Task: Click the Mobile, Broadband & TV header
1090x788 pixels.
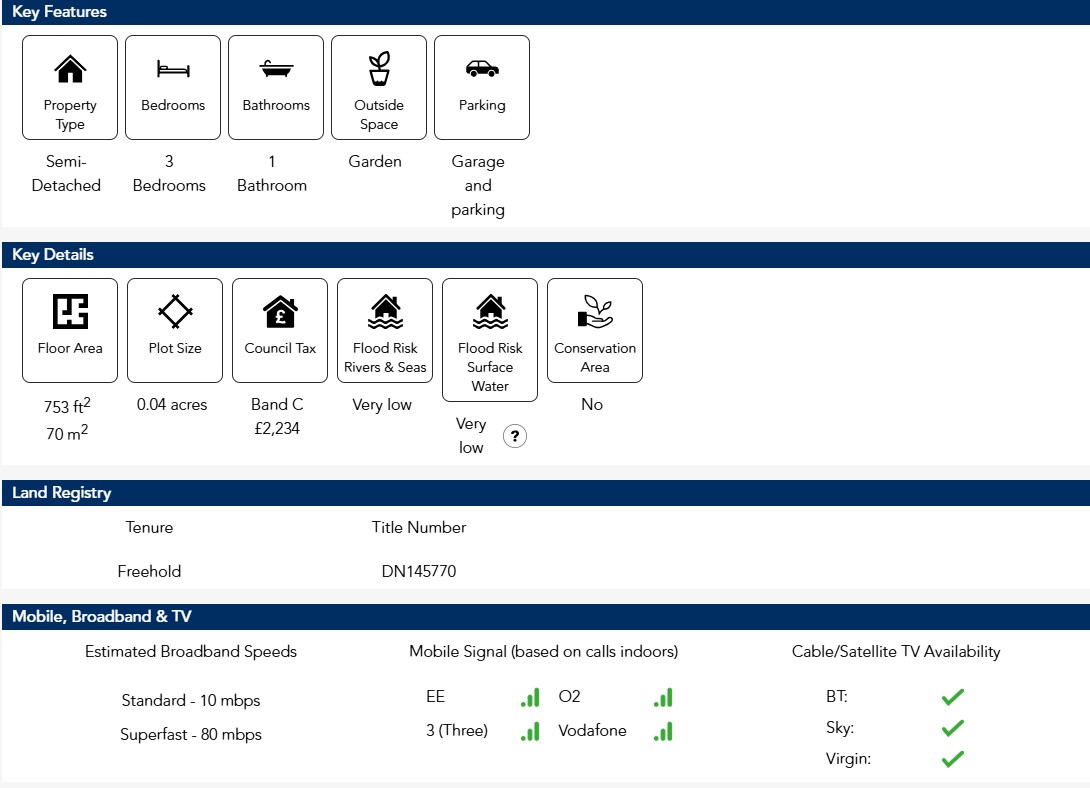Action: 101,617
